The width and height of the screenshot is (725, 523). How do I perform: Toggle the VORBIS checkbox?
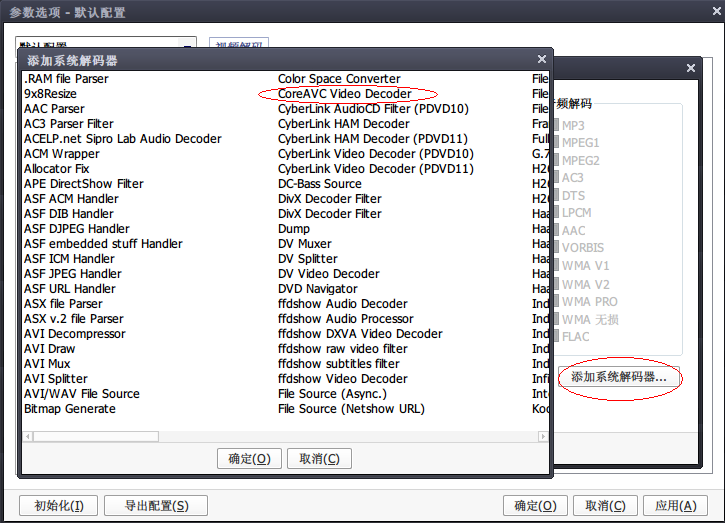pos(556,247)
